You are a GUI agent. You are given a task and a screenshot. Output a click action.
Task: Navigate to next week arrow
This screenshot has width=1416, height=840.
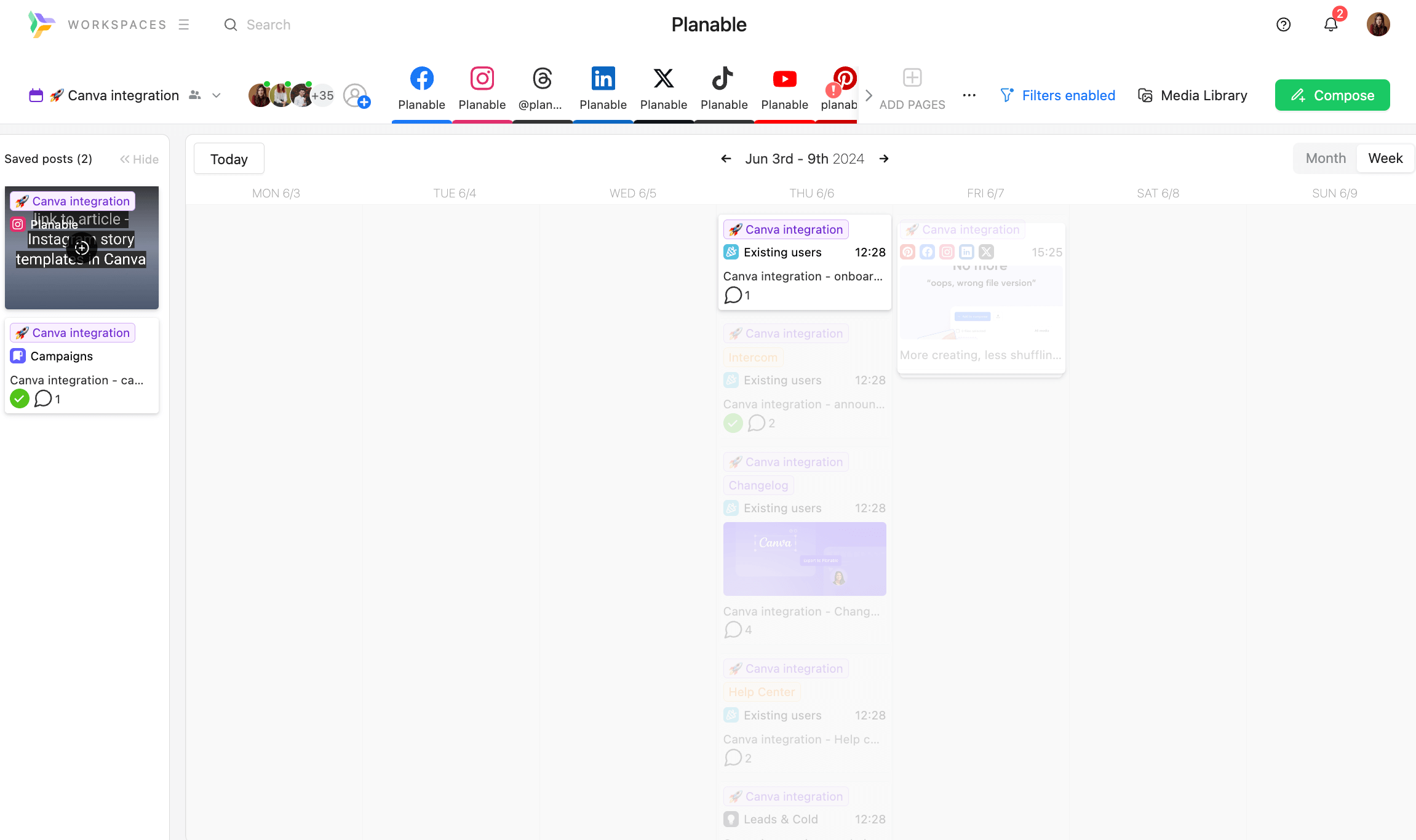(x=884, y=158)
